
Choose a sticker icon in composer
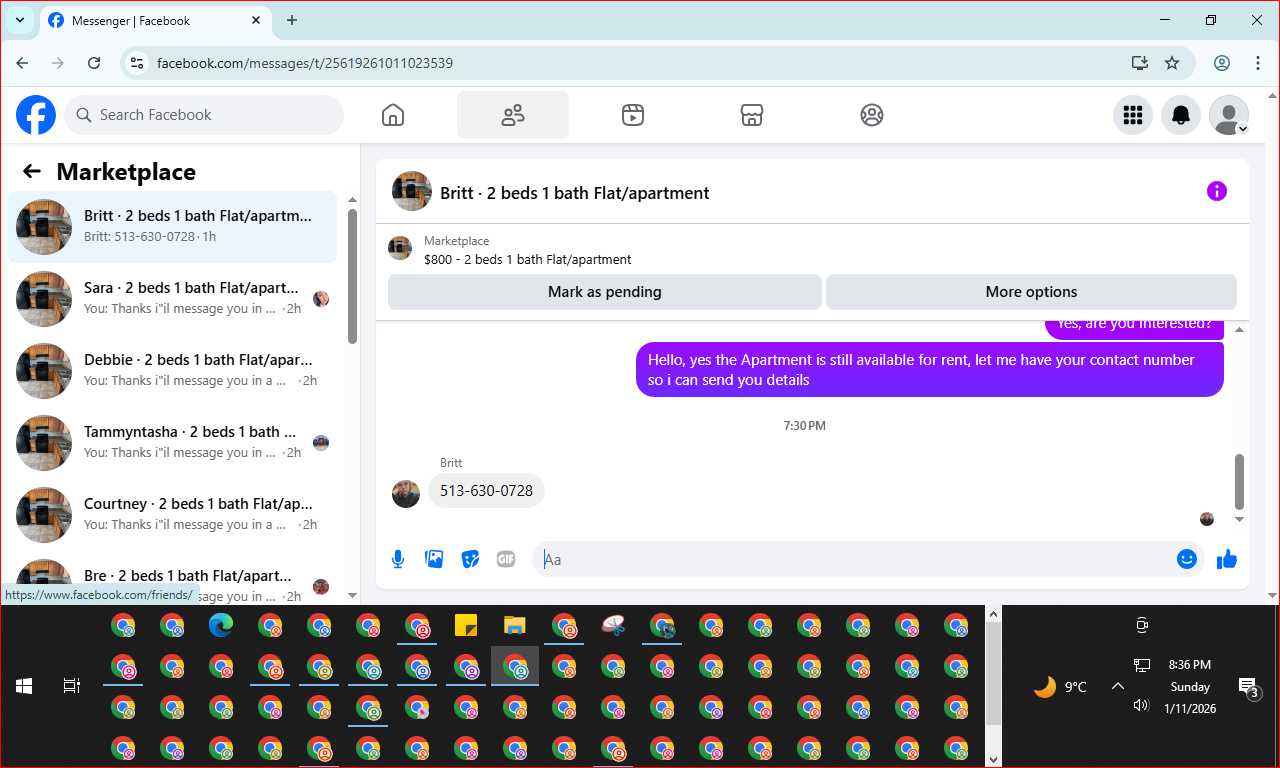pyautogui.click(x=470, y=559)
